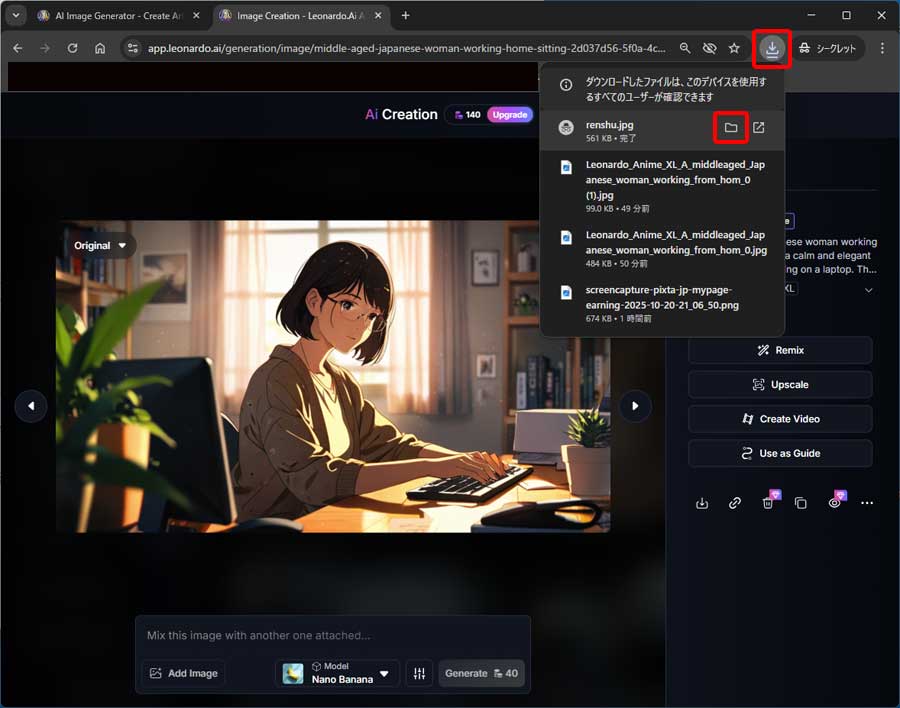Image resolution: width=900 pixels, height=708 pixels.
Task: Open renshu.jpg in a new tab
Action: click(759, 128)
